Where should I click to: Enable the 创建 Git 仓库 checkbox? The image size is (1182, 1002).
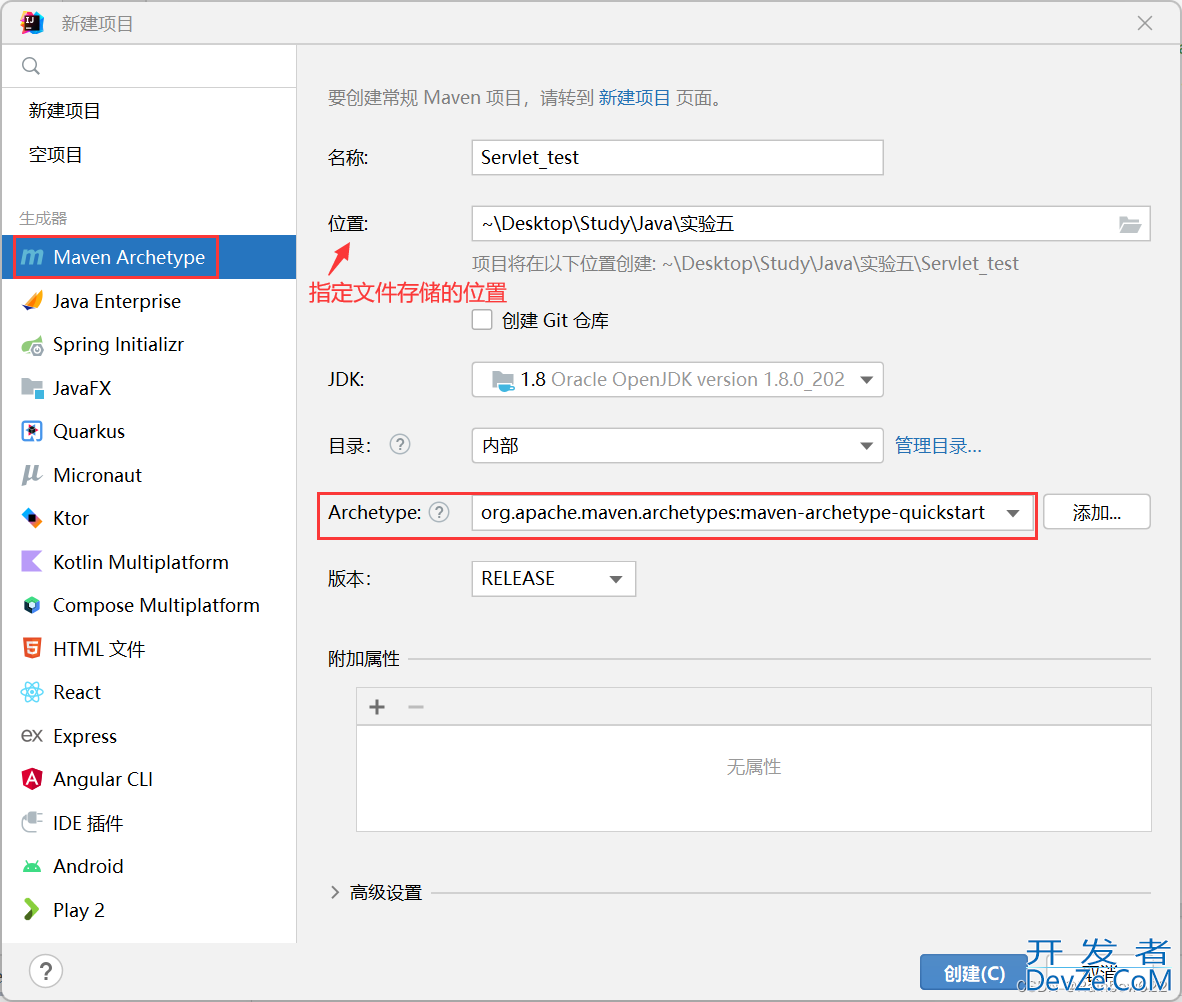click(482, 320)
